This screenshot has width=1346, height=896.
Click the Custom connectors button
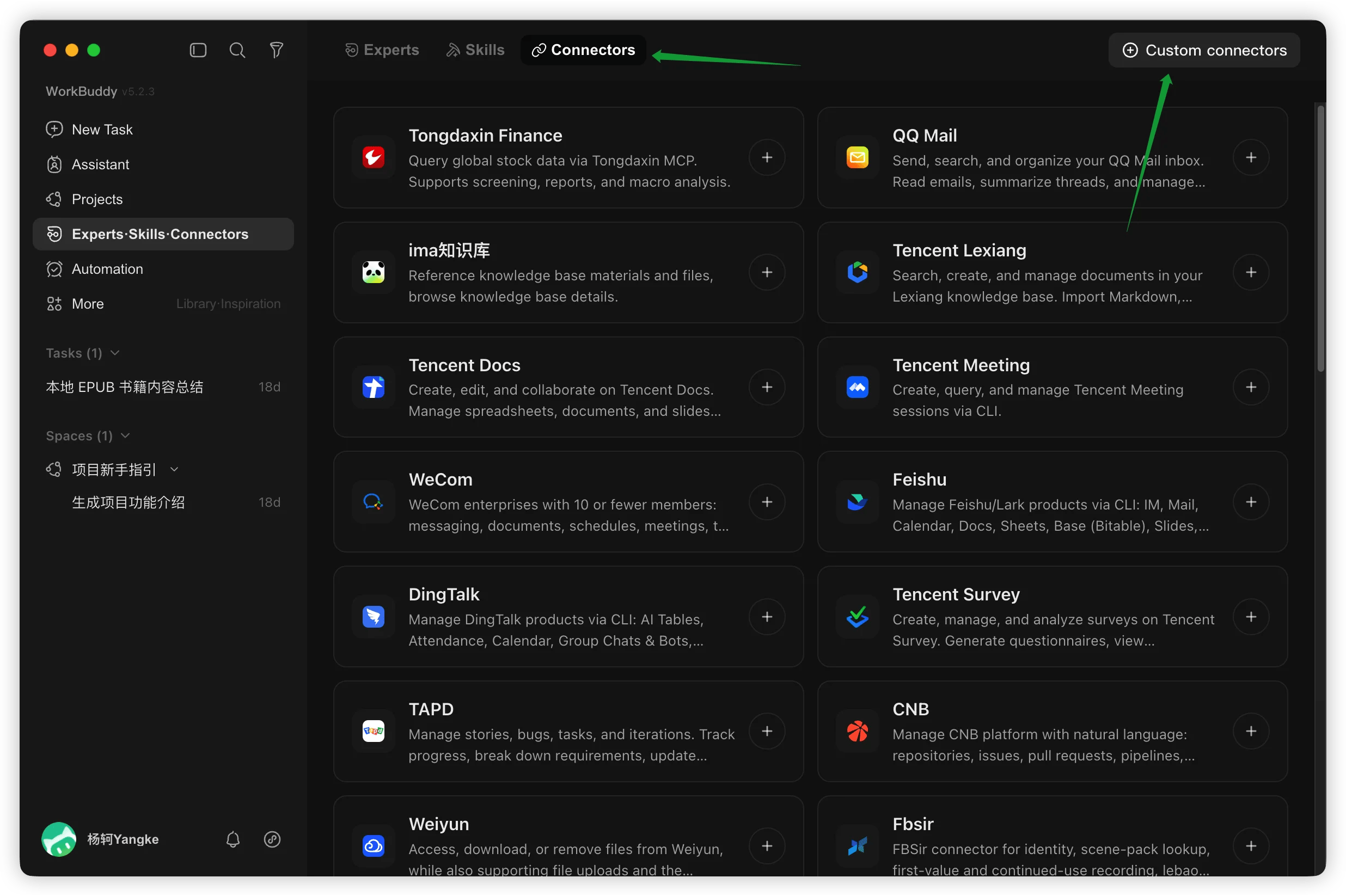(x=1204, y=50)
